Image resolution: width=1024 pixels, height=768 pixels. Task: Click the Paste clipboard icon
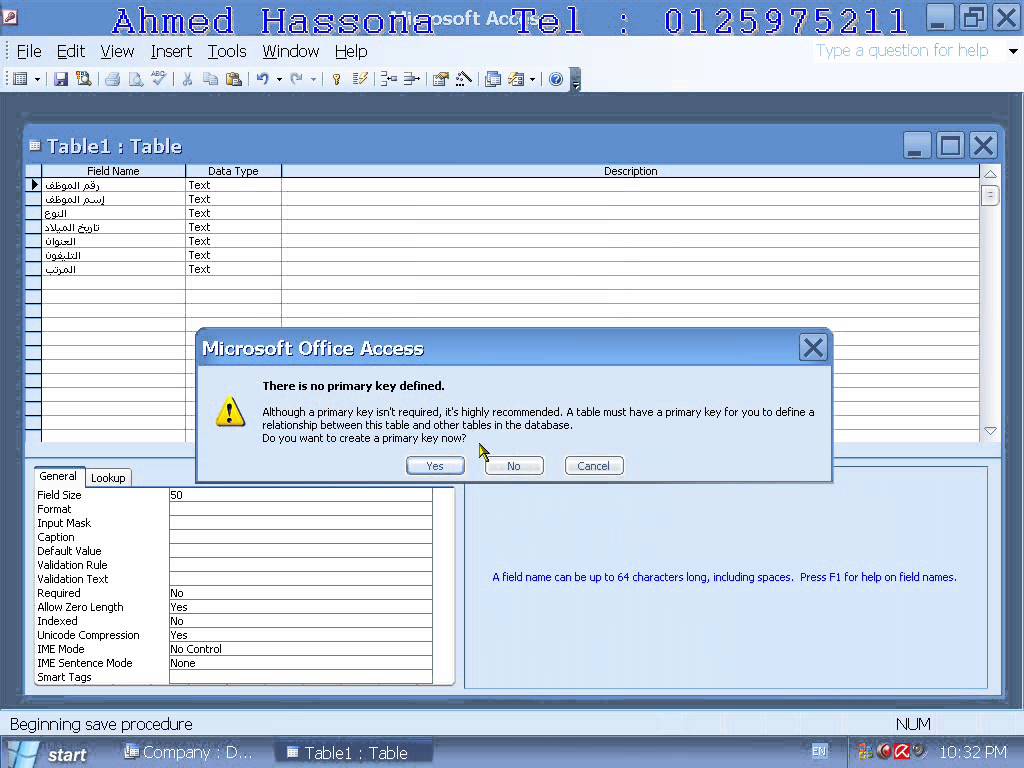[234, 79]
